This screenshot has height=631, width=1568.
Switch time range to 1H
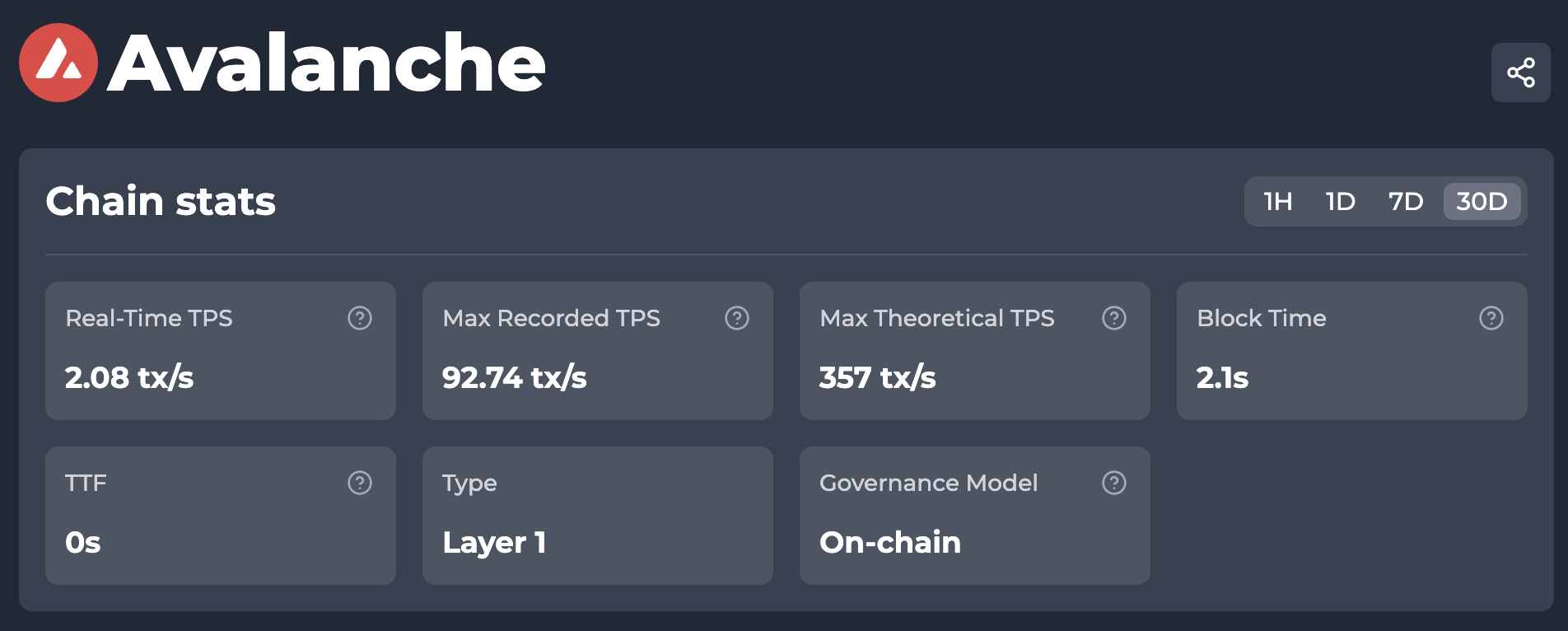(x=1278, y=202)
